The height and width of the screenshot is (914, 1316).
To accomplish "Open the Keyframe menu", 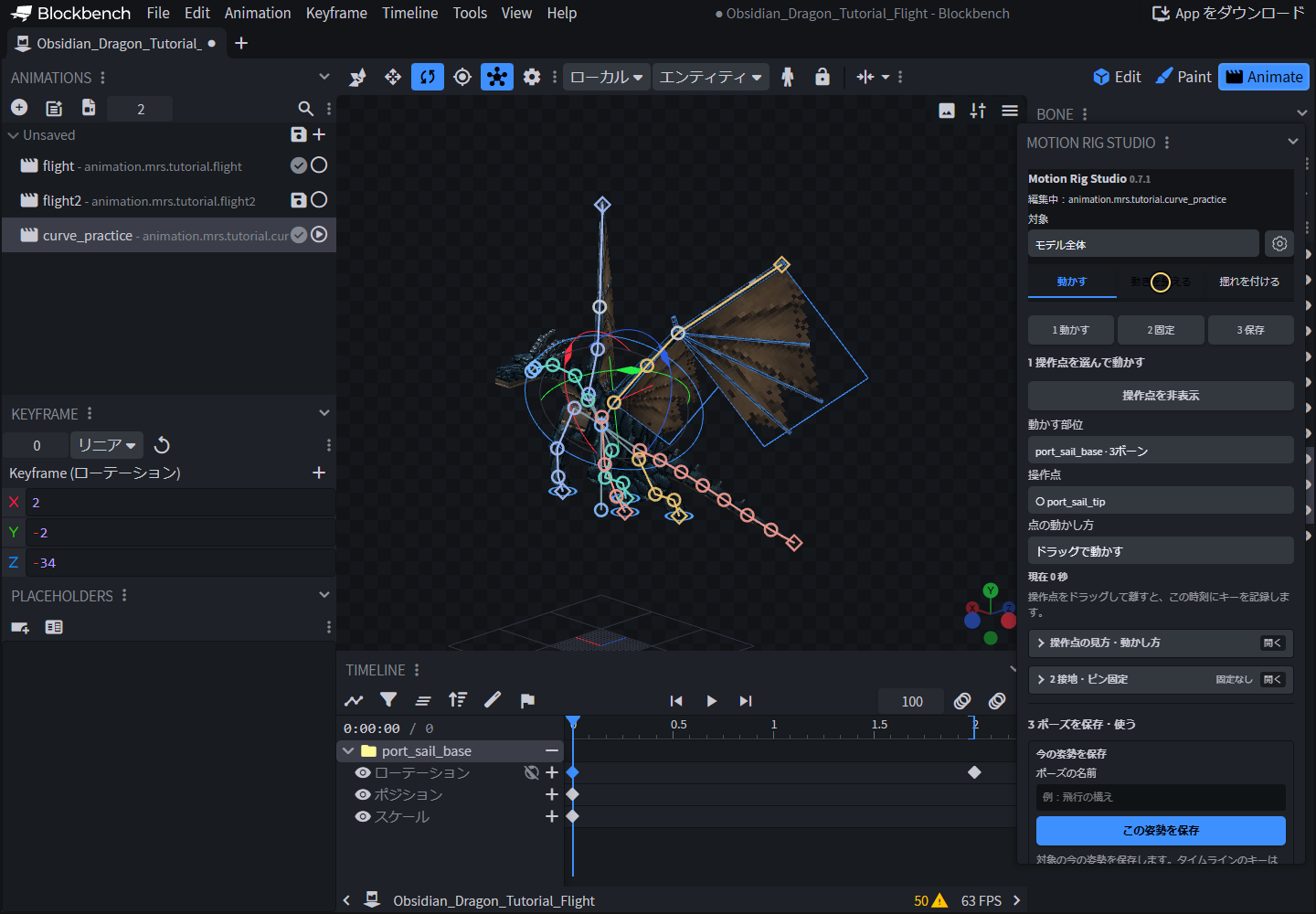I will coord(336,13).
